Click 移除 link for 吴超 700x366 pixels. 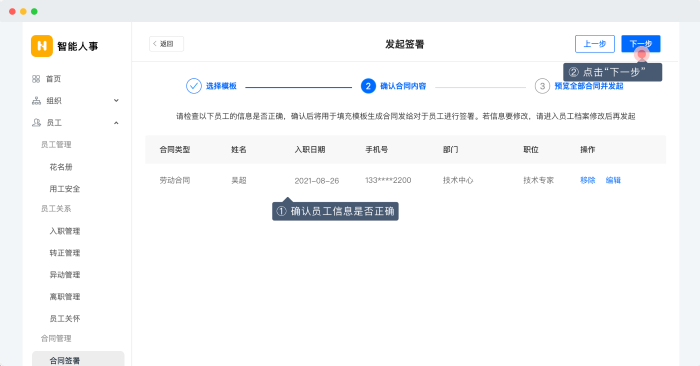(x=588, y=180)
